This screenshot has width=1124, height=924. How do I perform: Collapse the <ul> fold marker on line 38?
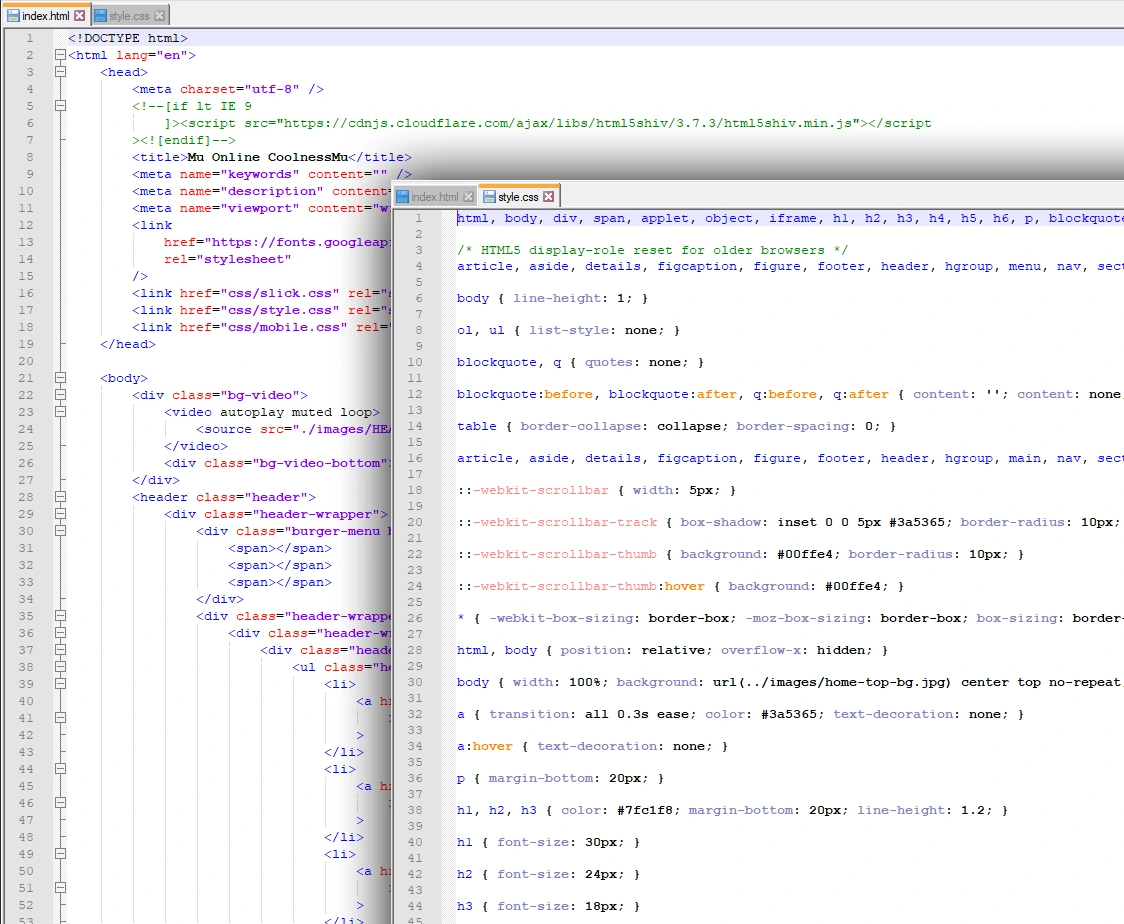click(60, 667)
